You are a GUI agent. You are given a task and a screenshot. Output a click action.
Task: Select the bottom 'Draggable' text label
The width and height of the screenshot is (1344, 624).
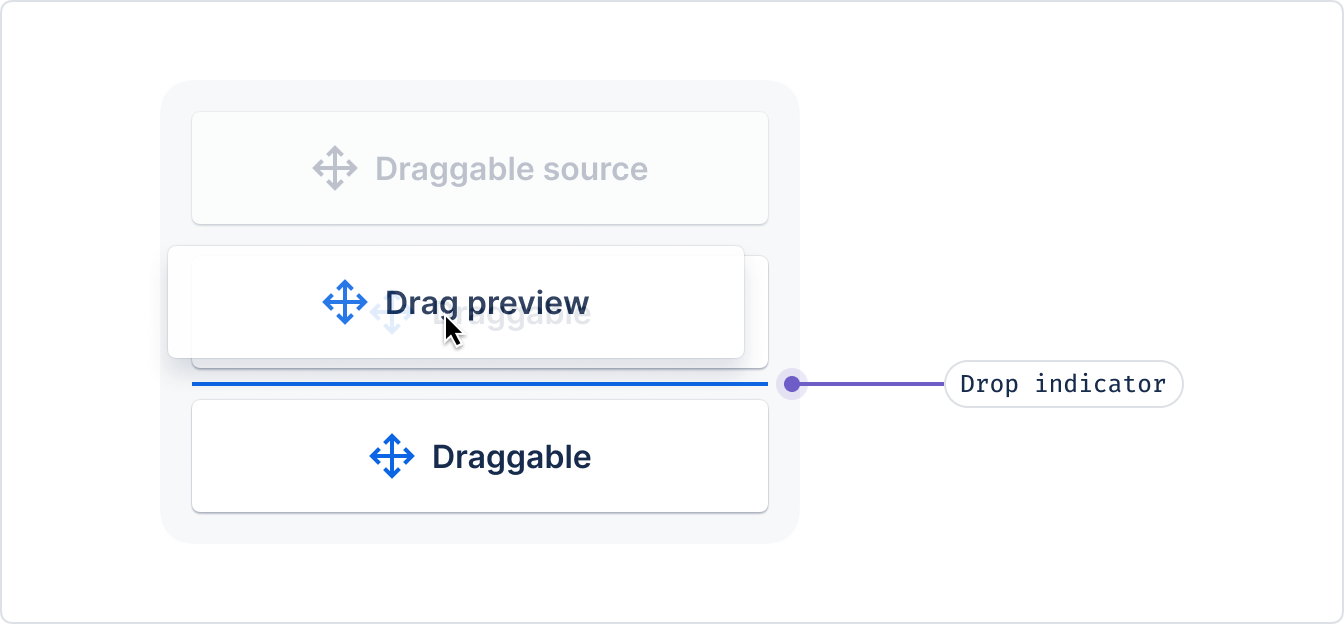point(511,457)
